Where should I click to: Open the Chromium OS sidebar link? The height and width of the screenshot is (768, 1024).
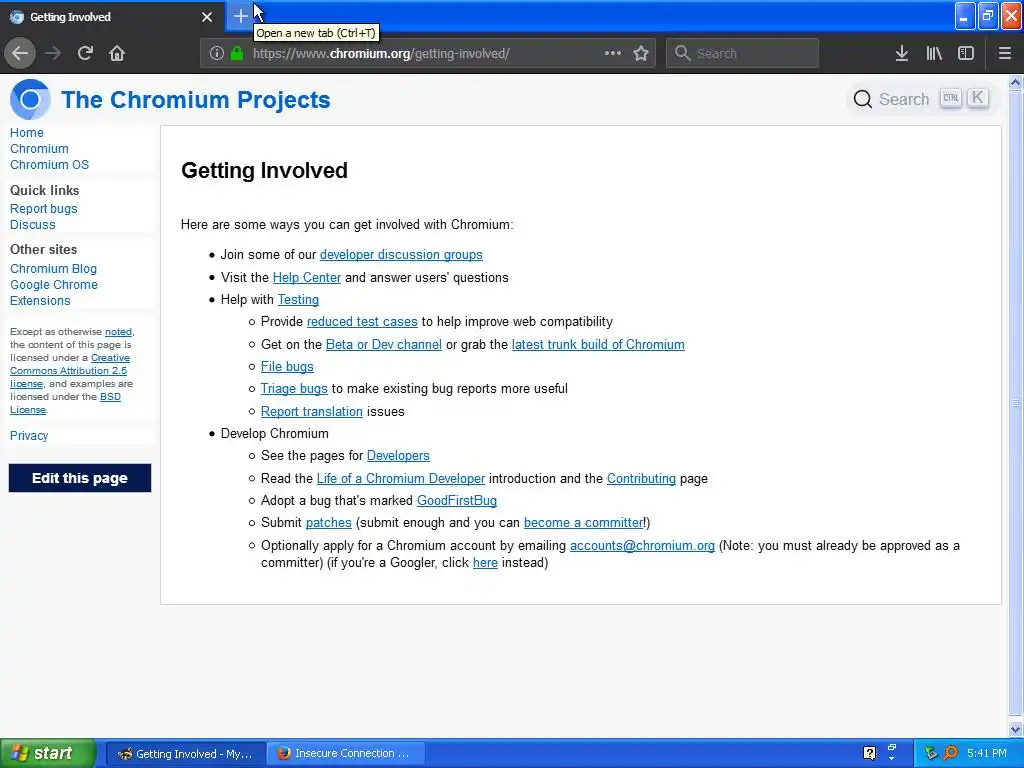point(49,165)
